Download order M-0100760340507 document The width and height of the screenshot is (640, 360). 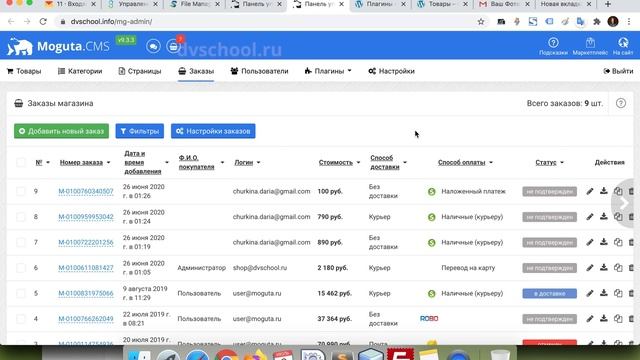coord(604,191)
